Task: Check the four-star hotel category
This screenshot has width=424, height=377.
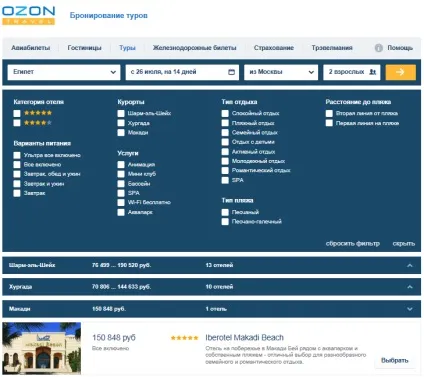Action: click(x=17, y=123)
